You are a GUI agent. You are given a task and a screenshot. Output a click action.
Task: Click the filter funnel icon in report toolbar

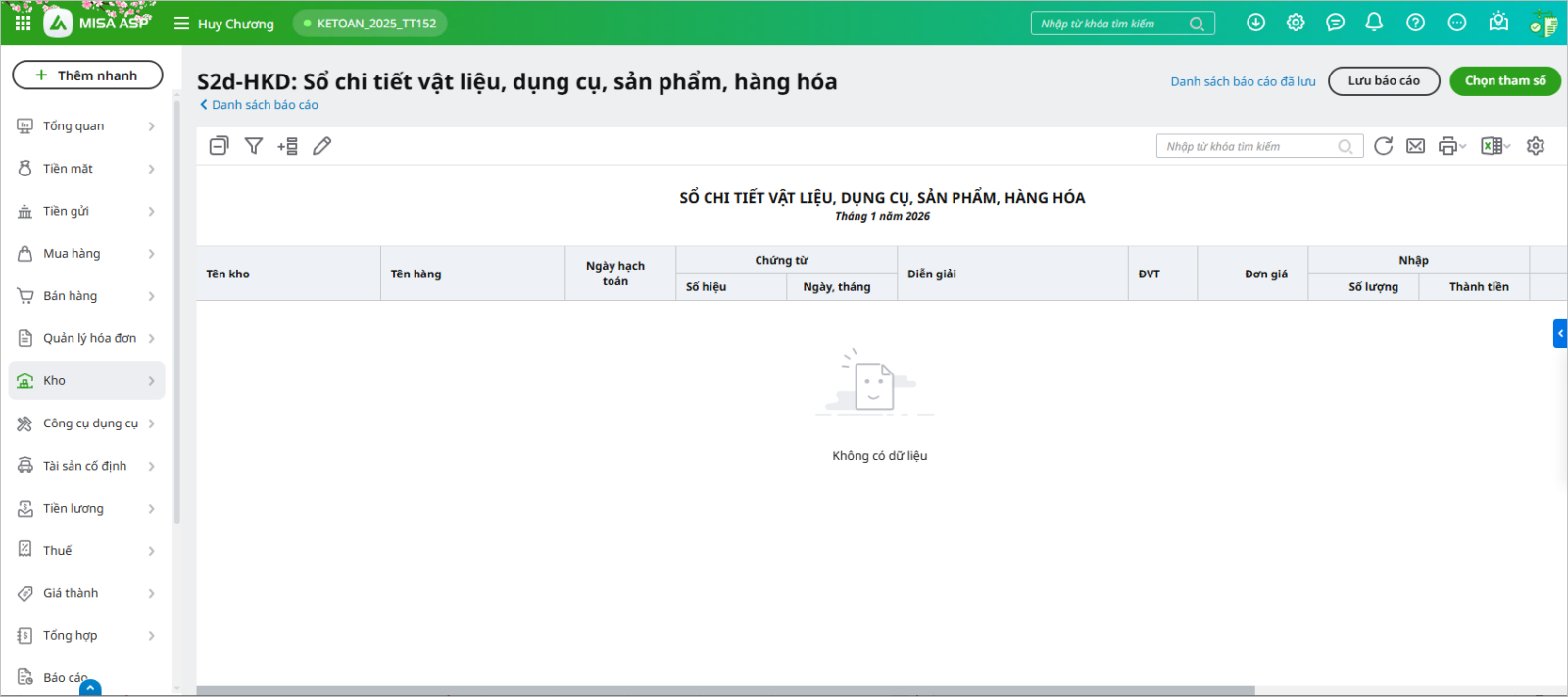pos(254,146)
